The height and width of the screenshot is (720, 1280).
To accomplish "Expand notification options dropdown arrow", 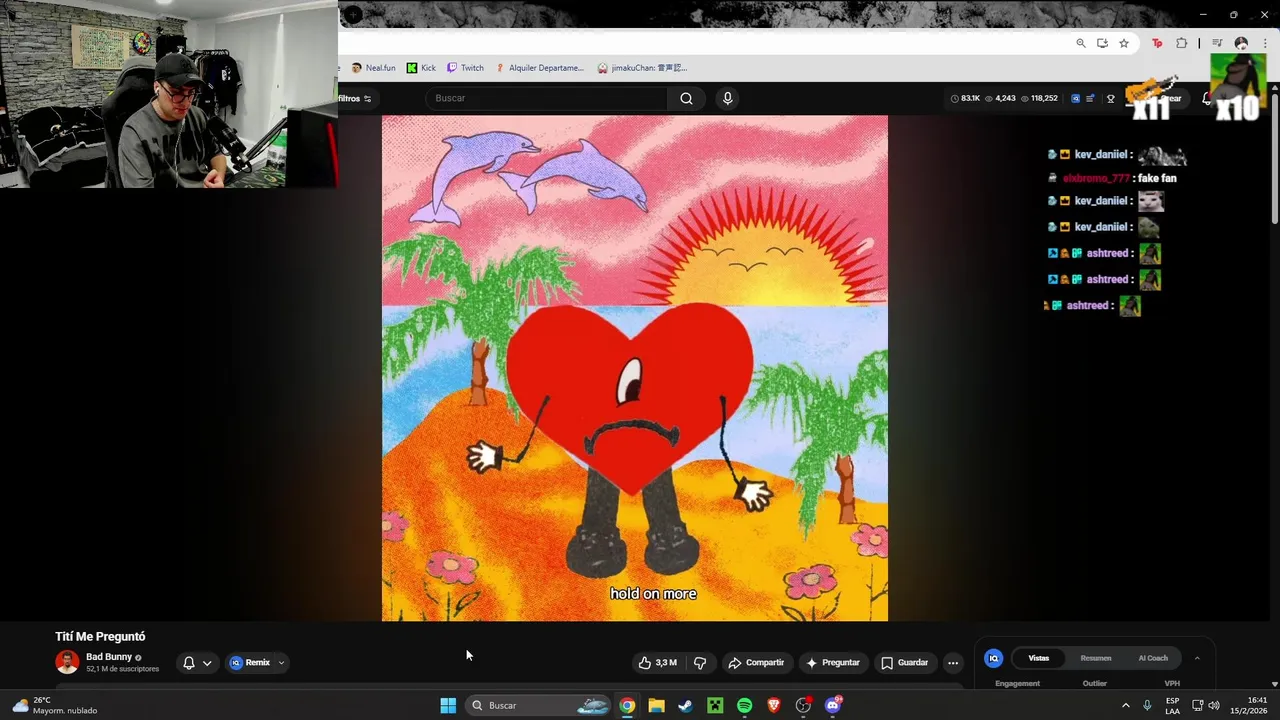I will coord(207,662).
